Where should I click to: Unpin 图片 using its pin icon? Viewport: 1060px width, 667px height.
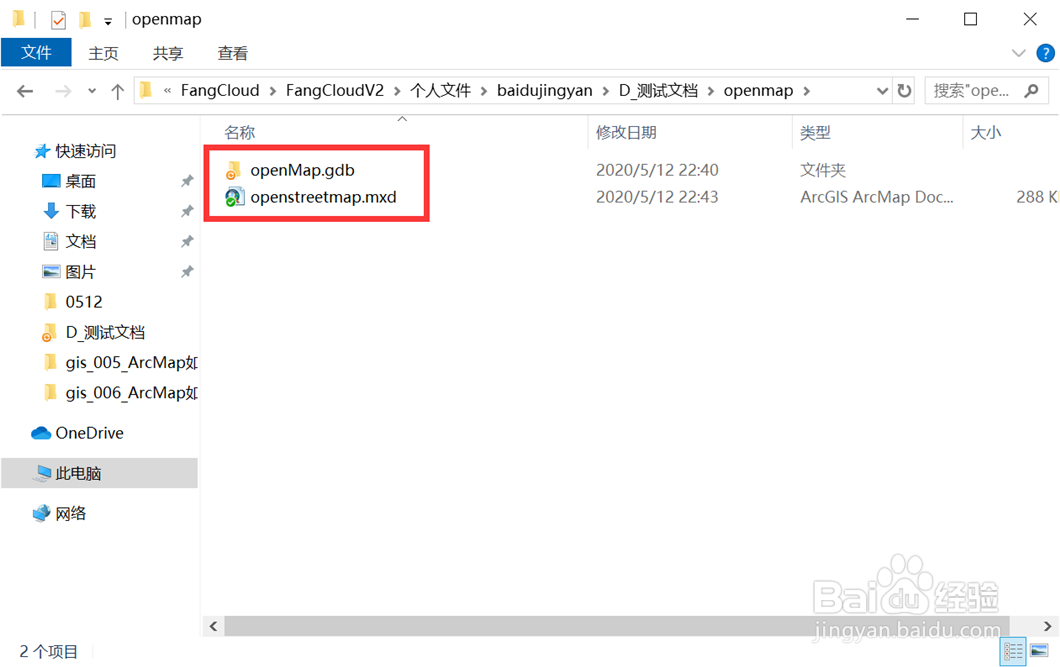pyautogui.click(x=187, y=272)
